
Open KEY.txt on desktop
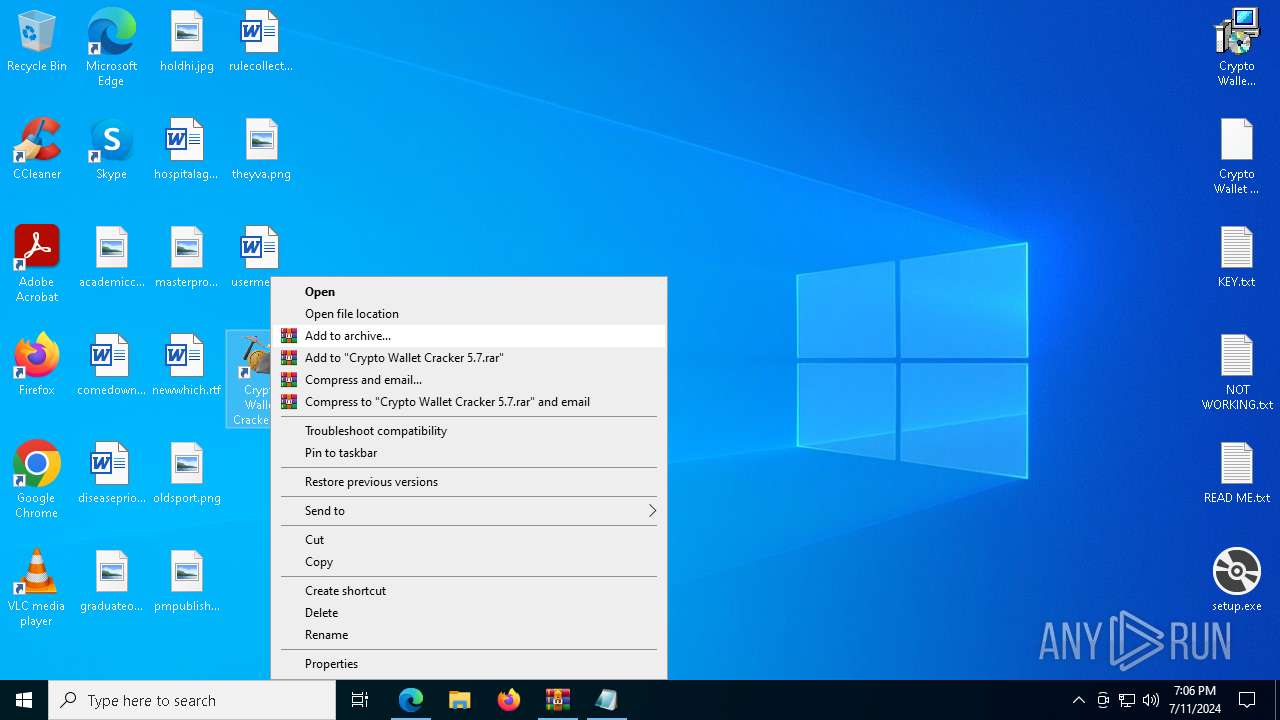click(x=1237, y=257)
